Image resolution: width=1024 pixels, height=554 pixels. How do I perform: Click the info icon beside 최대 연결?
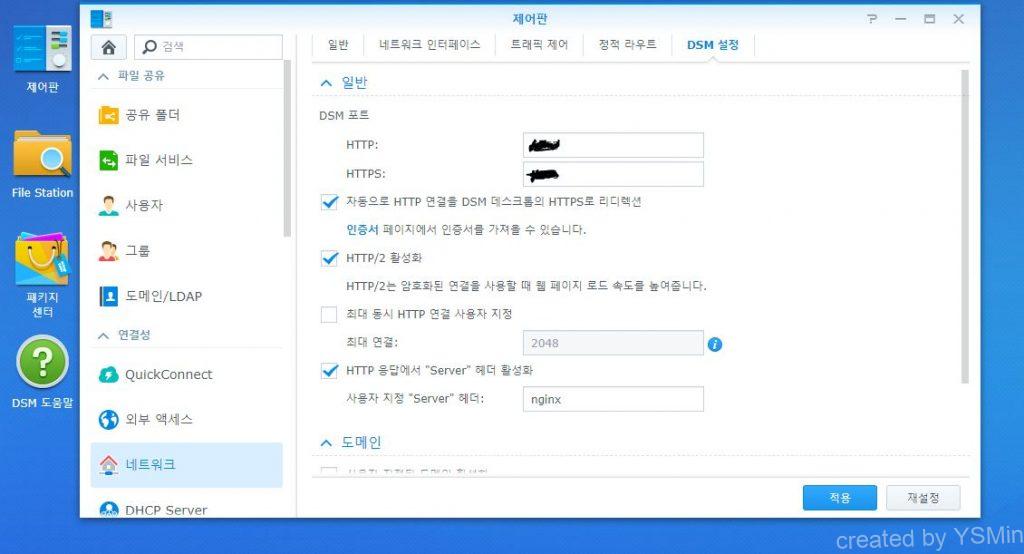pyautogui.click(x=715, y=344)
